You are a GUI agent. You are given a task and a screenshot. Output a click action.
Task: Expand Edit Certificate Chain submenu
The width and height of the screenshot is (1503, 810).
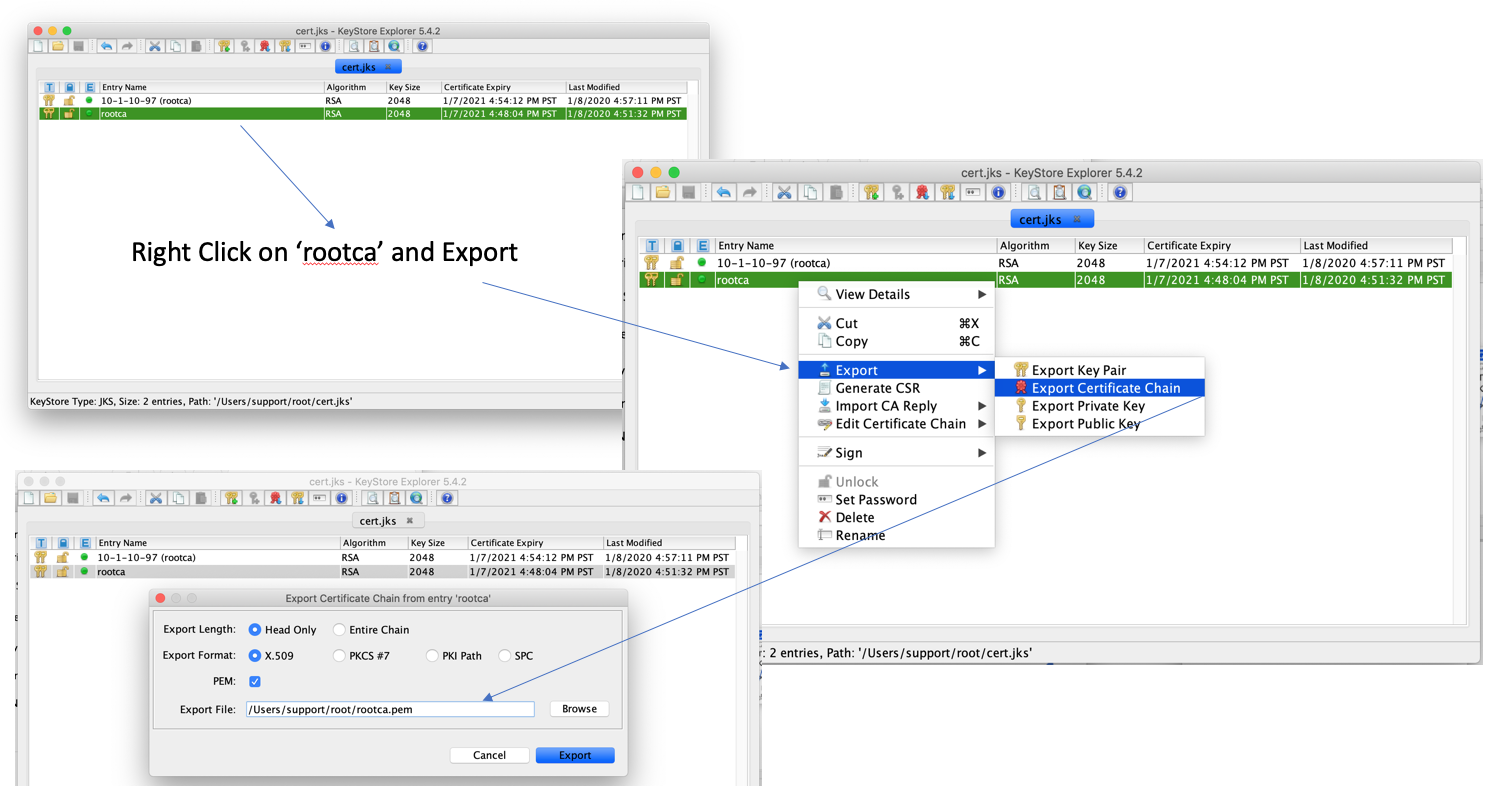click(896, 424)
